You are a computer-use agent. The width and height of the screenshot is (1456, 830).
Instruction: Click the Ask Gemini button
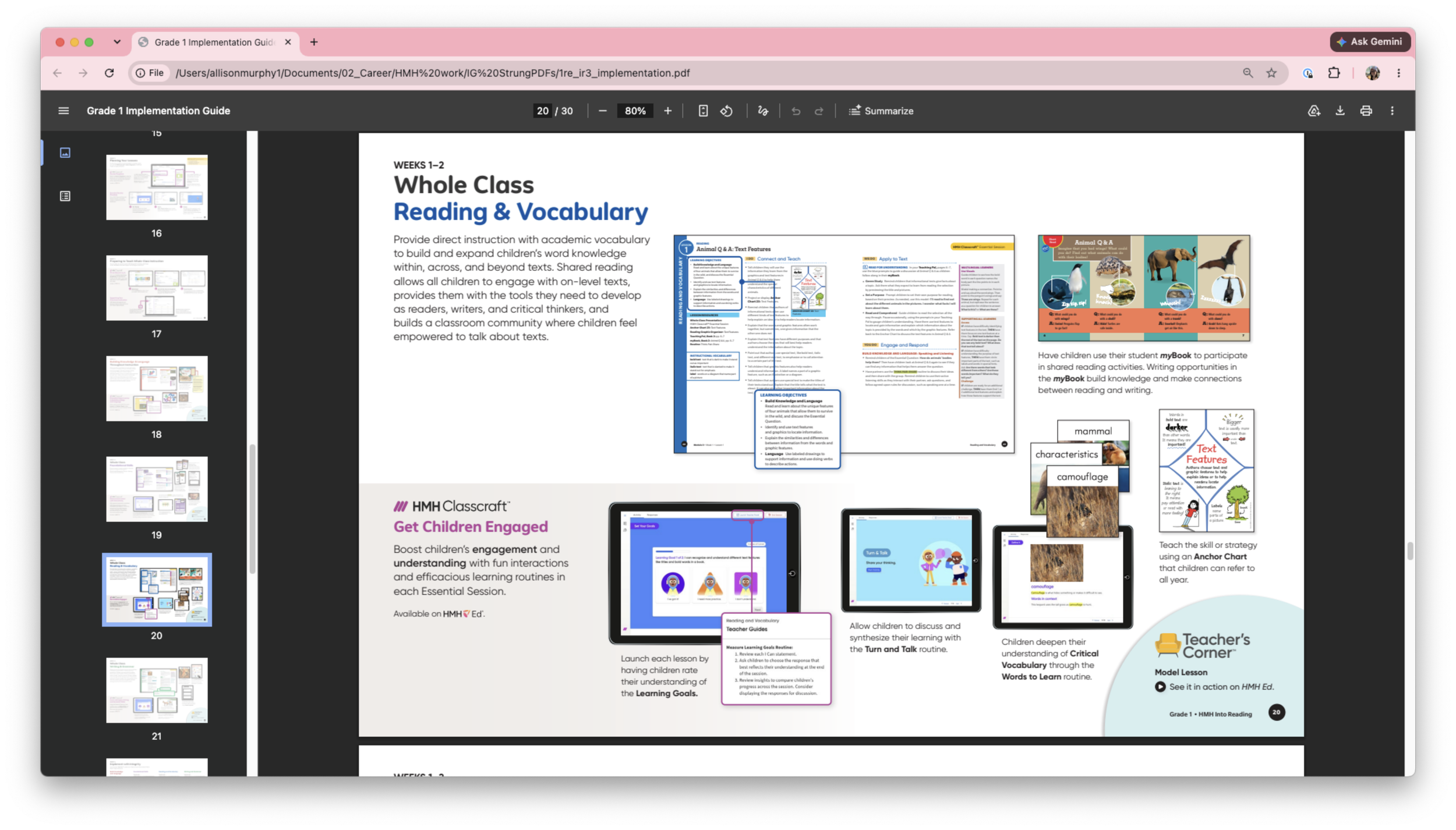(x=1369, y=42)
